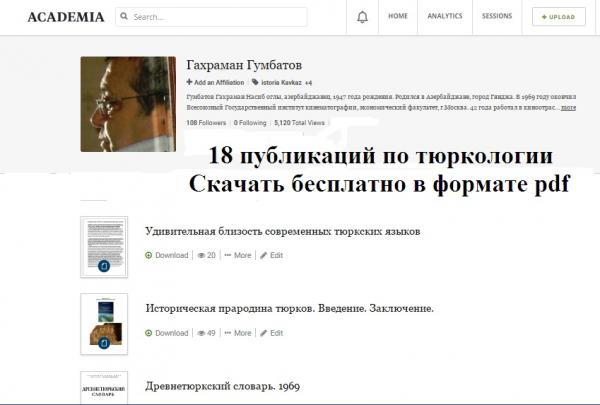Click Edit on the second paper
600x405 pixels.
[x=272, y=333]
